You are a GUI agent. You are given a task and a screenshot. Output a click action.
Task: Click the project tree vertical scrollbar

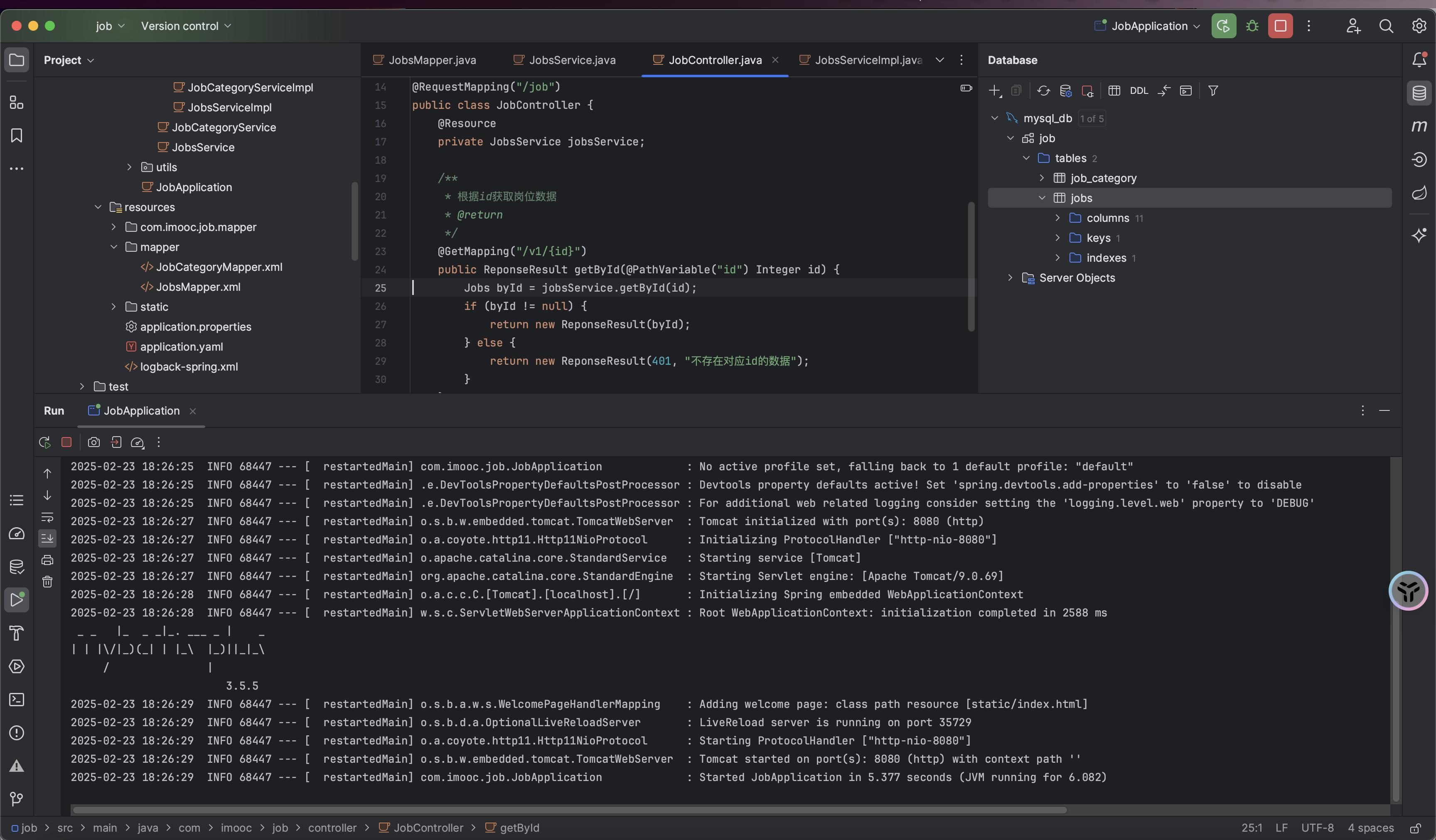(354, 221)
